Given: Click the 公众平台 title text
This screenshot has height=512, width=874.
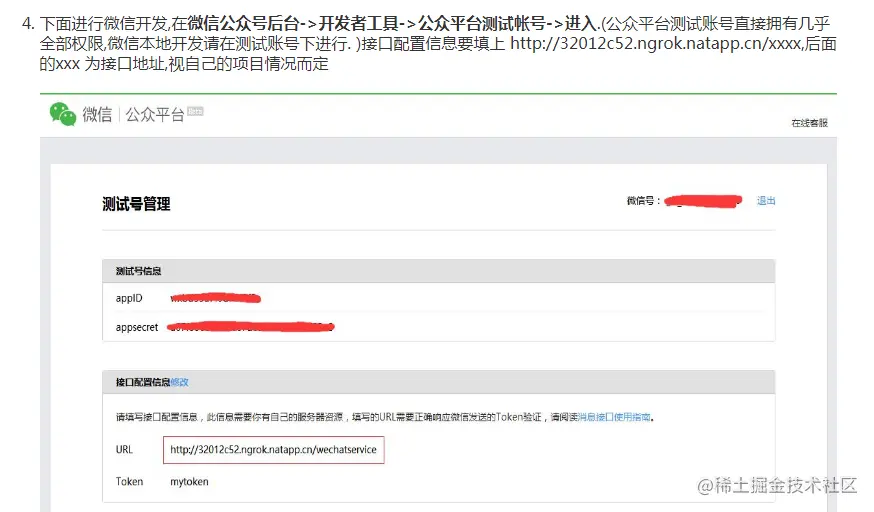Looking at the screenshot, I should [154, 115].
